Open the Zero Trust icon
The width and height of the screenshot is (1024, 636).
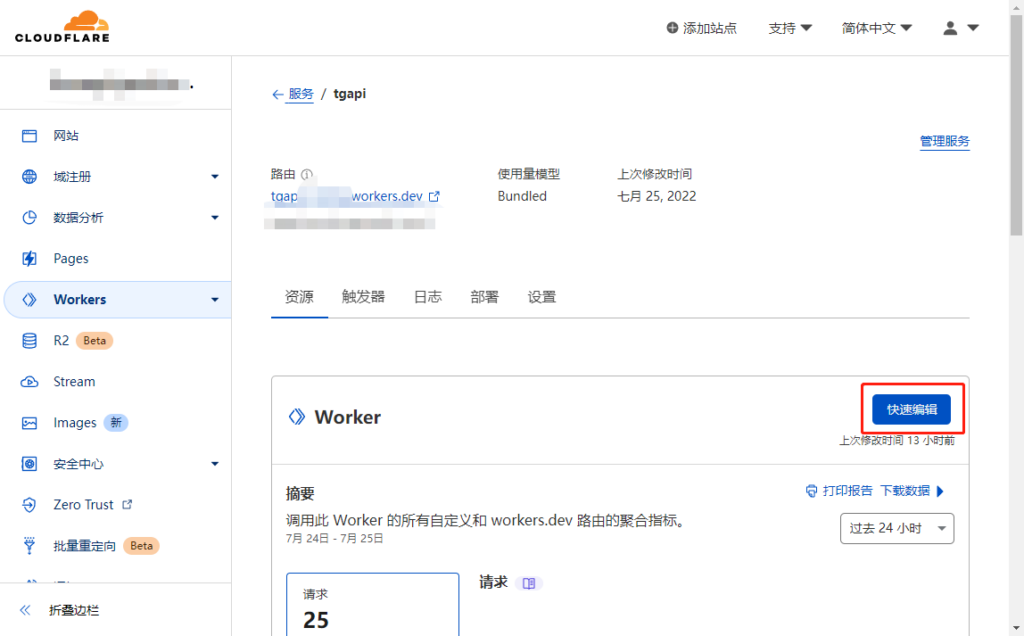click(30, 505)
